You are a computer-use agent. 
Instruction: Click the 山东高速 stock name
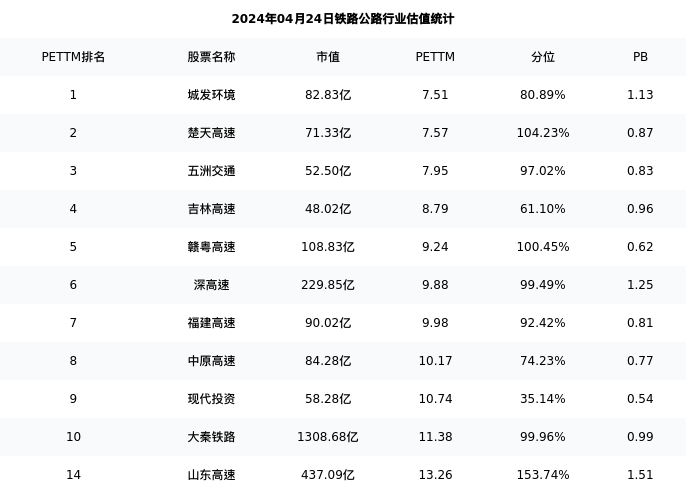point(211,475)
